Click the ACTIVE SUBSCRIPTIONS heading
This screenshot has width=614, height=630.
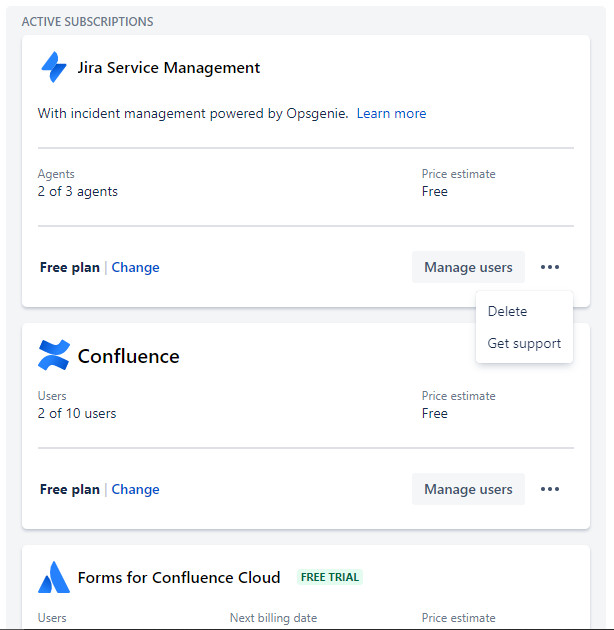tap(88, 22)
